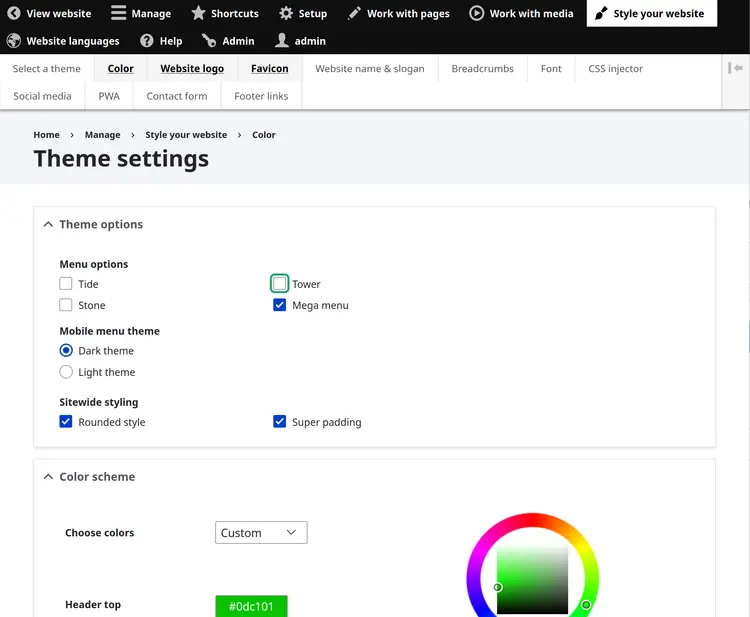Image resolution: width=750 pixels, height=617 pixels.
Task: Click the Admin wrench icon
Action: pos(209,41)
